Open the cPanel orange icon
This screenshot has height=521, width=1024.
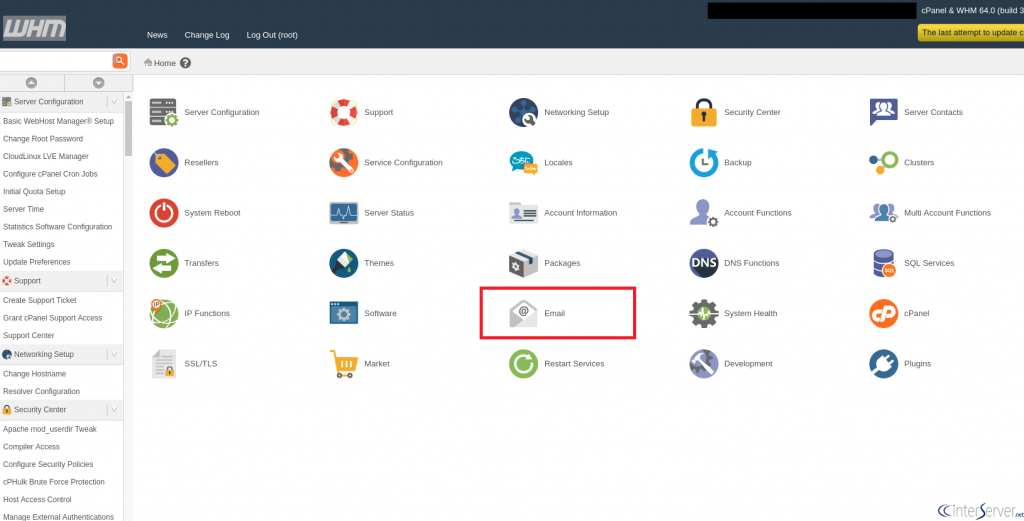pyautogui.click(x=884, y=313)
